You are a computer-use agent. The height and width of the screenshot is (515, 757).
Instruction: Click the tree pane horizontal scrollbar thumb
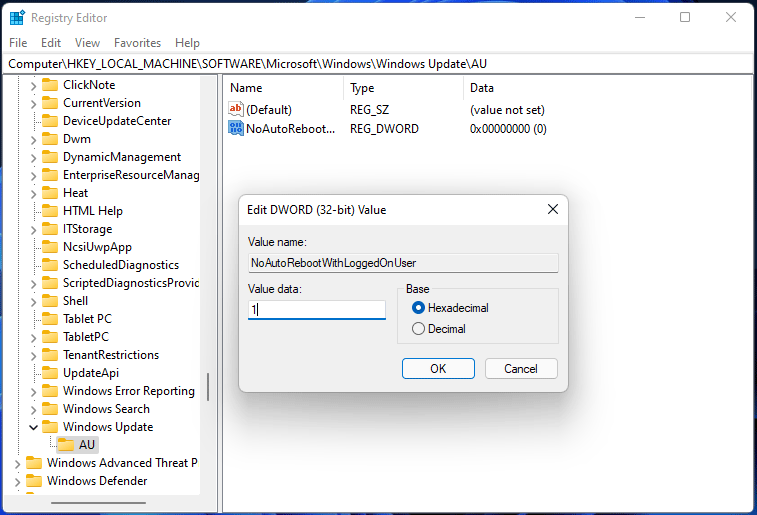(98, 502)
